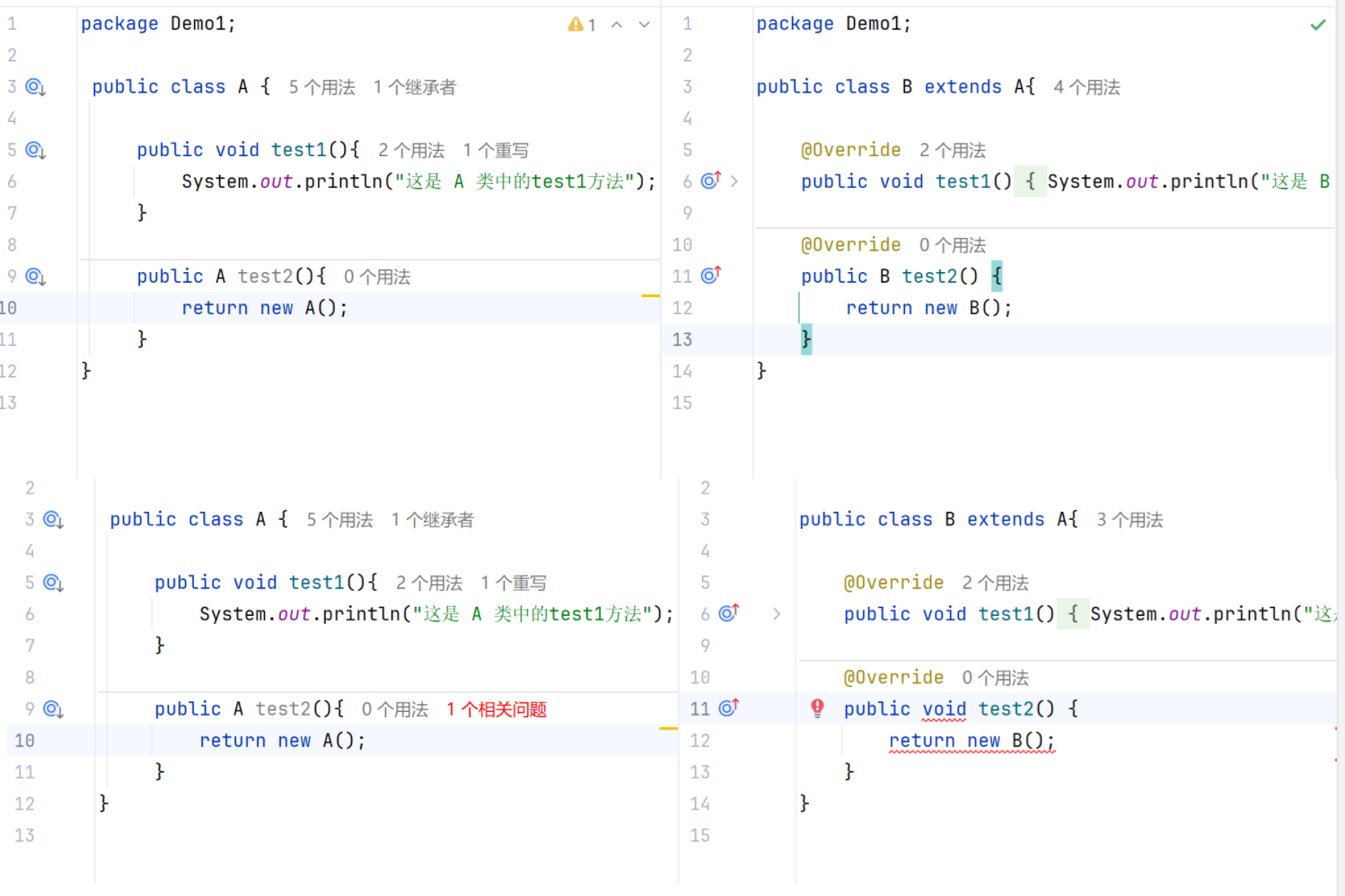Expand folded test1 method via chevron in upper-right editor
The height and width of the screenshot is (896, 1345).
point(734,181)
